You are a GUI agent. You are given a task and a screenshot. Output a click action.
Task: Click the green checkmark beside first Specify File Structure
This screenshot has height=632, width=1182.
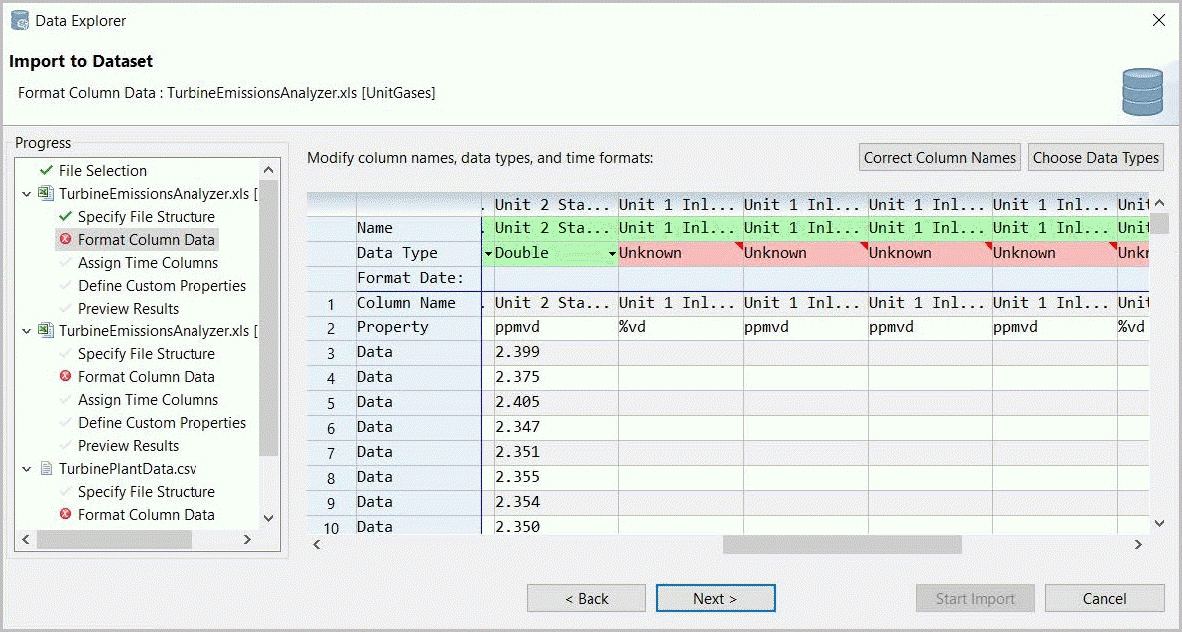66,217
